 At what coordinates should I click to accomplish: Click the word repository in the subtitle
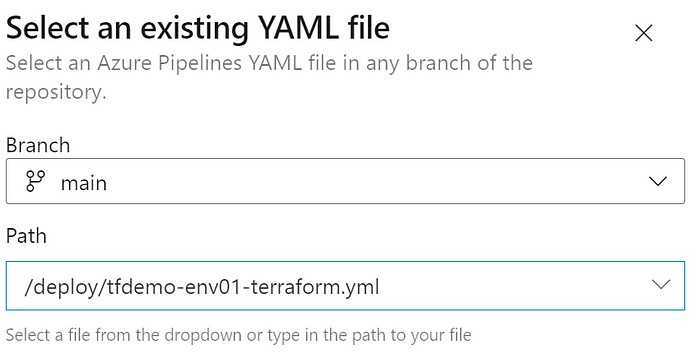tap(56, 92)
